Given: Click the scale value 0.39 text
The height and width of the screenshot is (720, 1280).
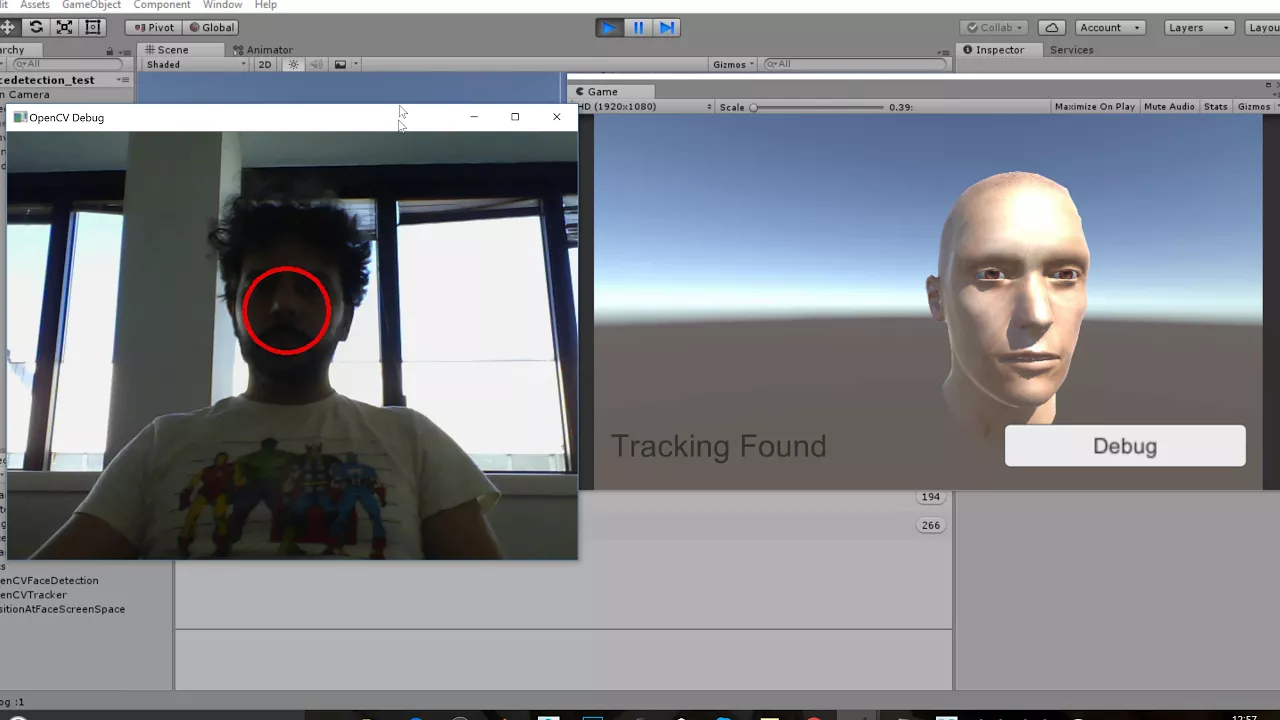Looking at the screenshot, I should pos(900,107).
